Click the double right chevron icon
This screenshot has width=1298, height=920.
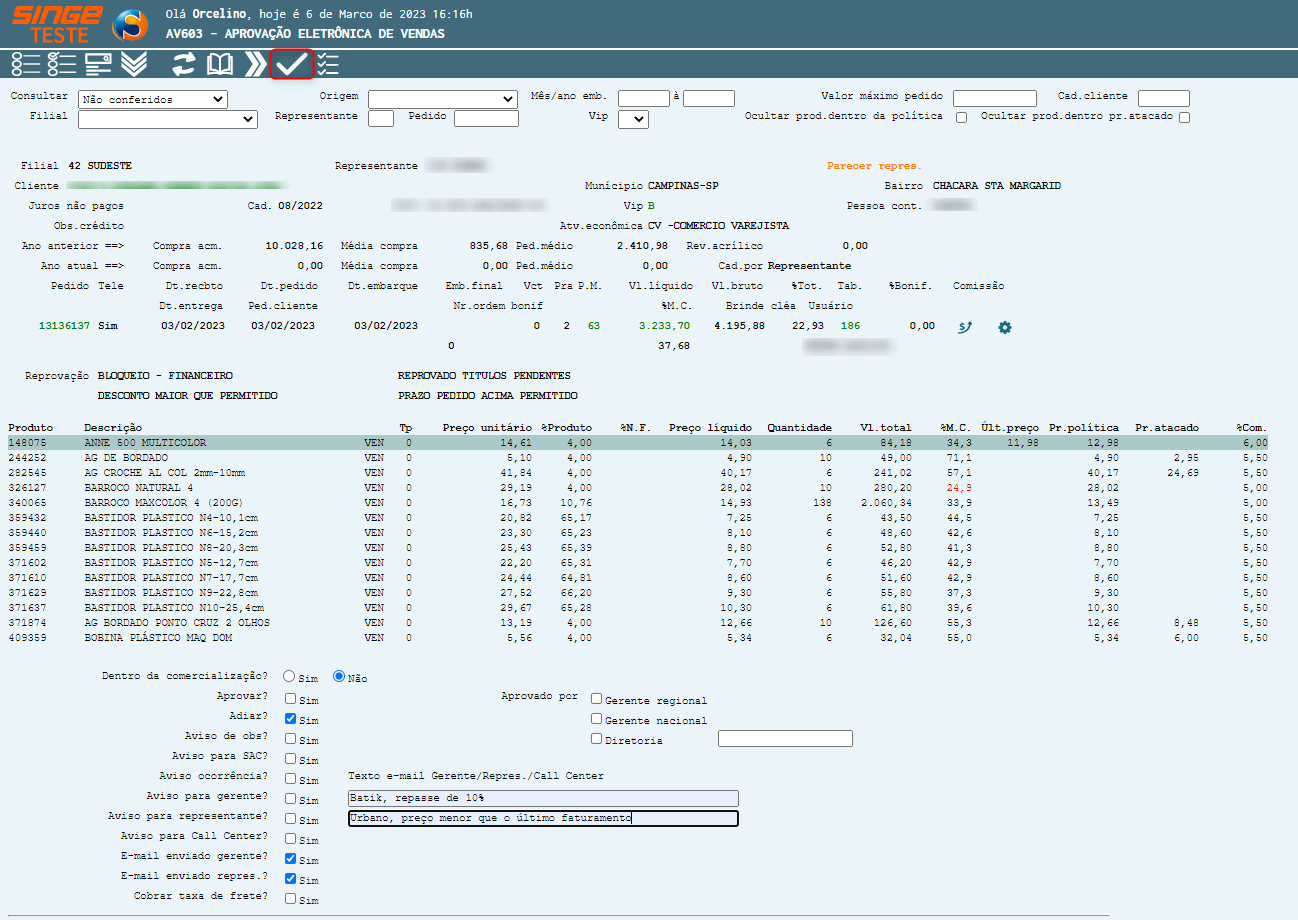click(x=255, y=65)
